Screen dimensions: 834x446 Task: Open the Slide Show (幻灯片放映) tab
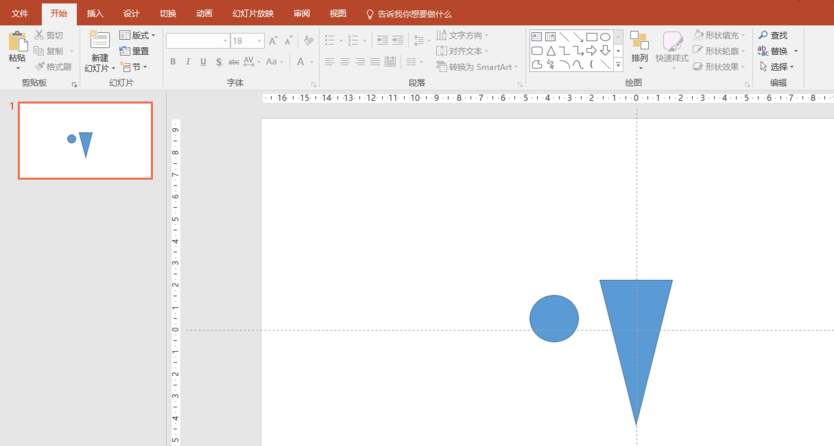[253, 14]
